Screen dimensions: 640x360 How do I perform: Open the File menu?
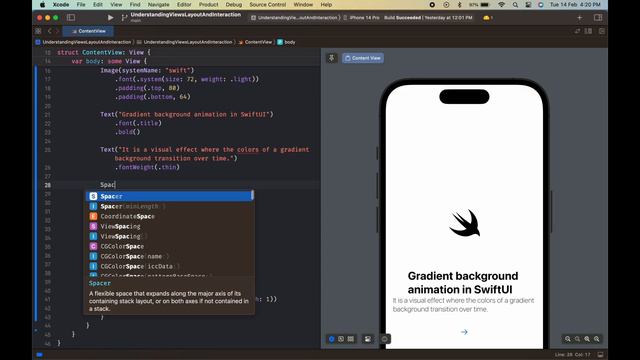(81, 4)
